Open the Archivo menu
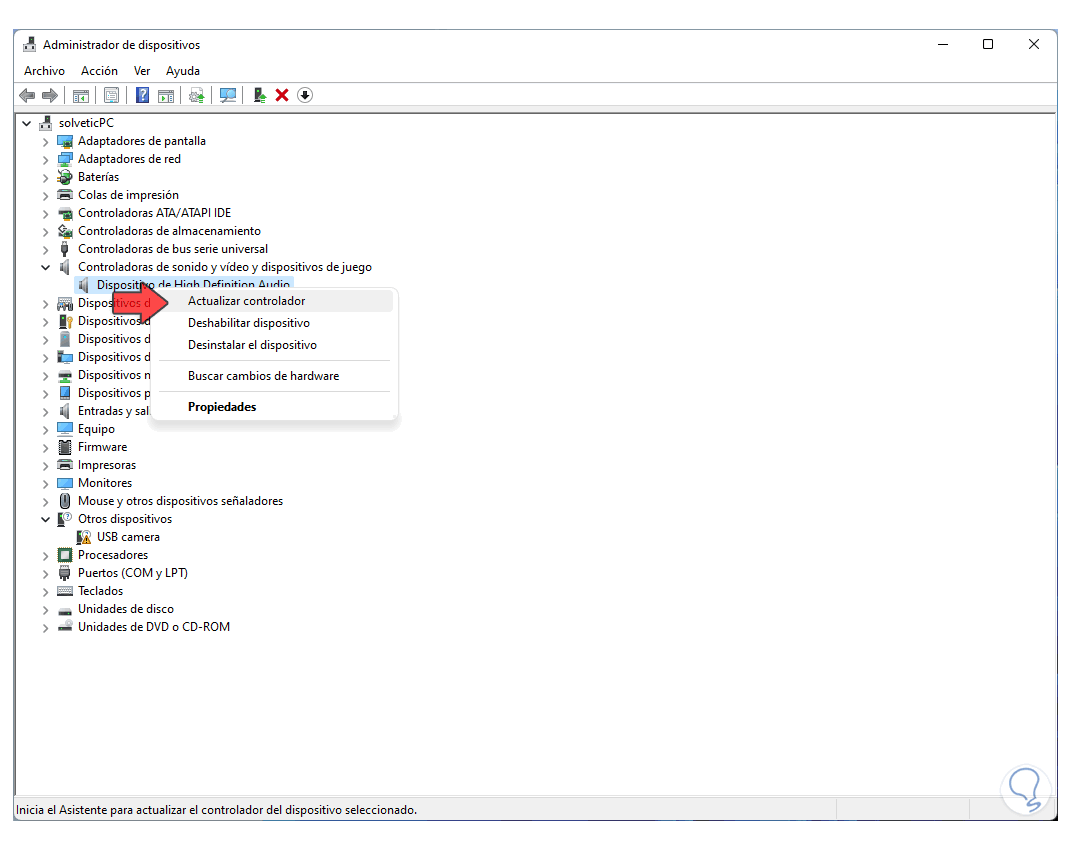 click(44, 71)
